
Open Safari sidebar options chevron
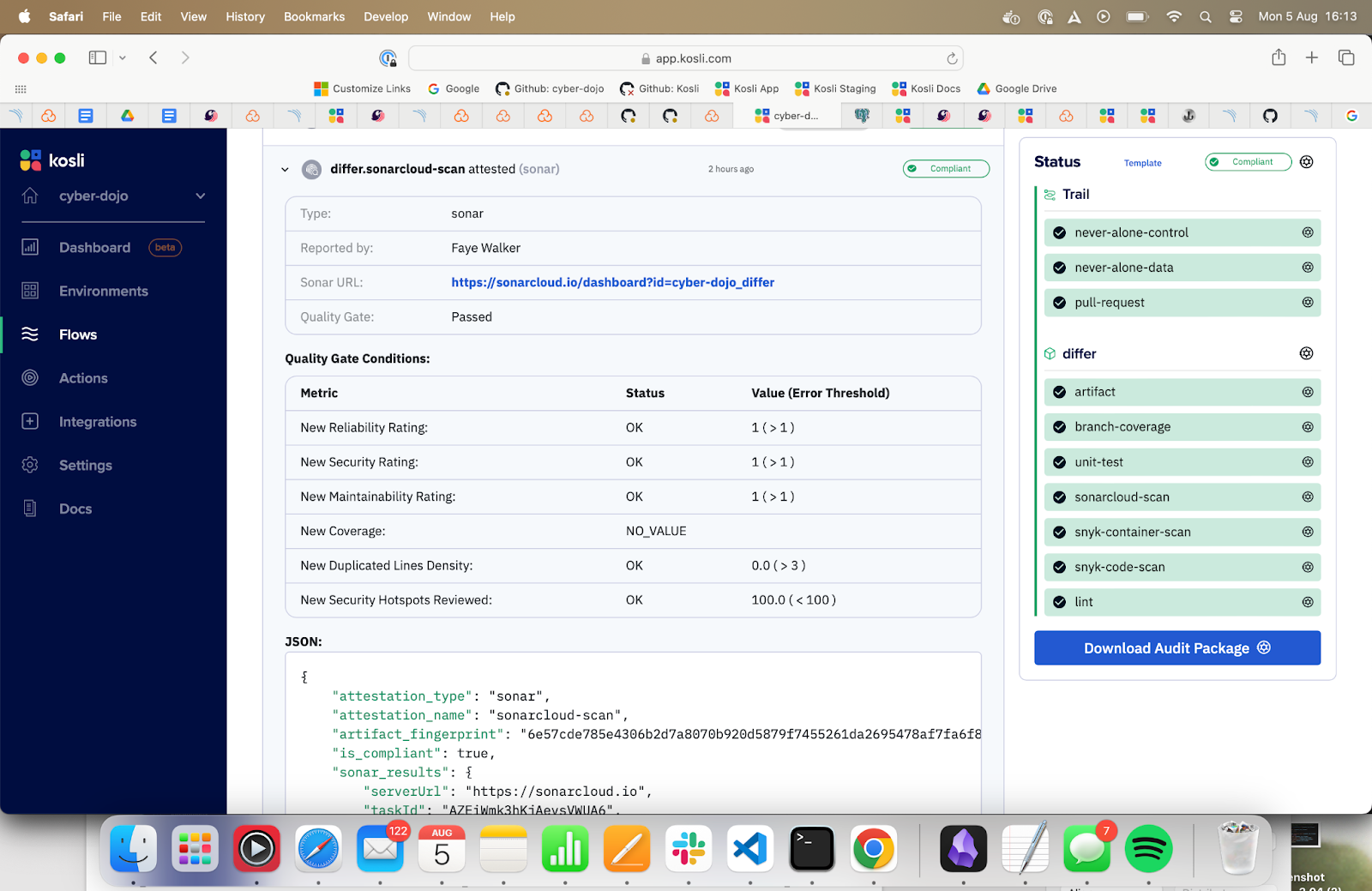coord(123,57)
